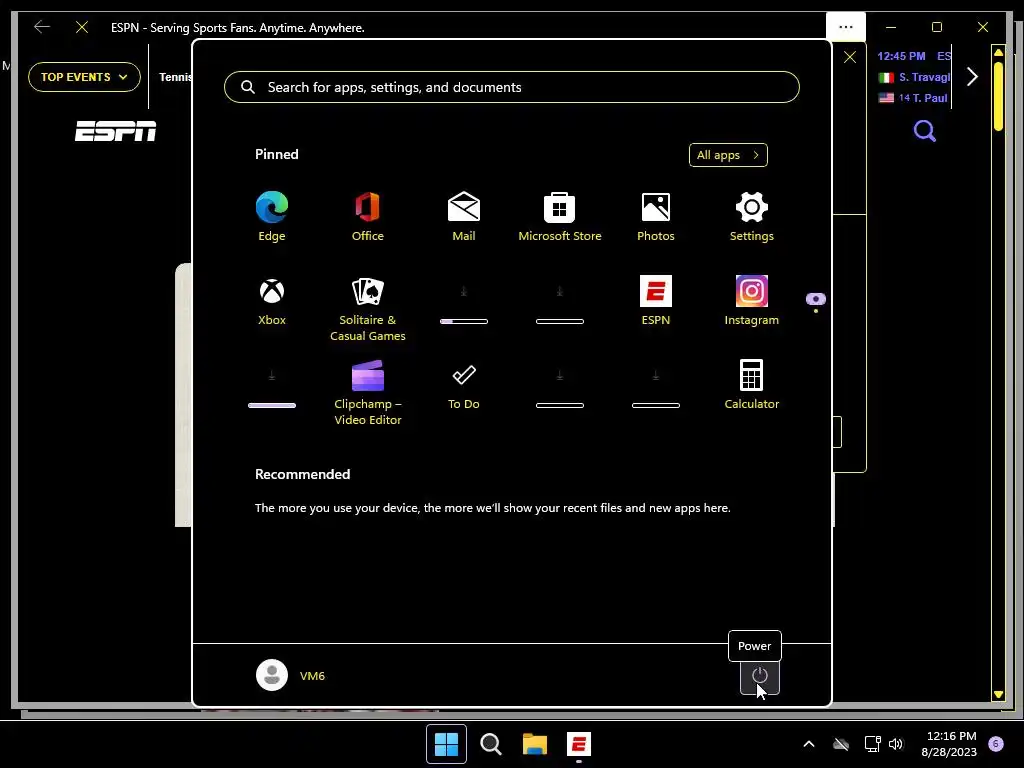
Task: Open the pinned ESPN app
Action: [x=656, y=301]
